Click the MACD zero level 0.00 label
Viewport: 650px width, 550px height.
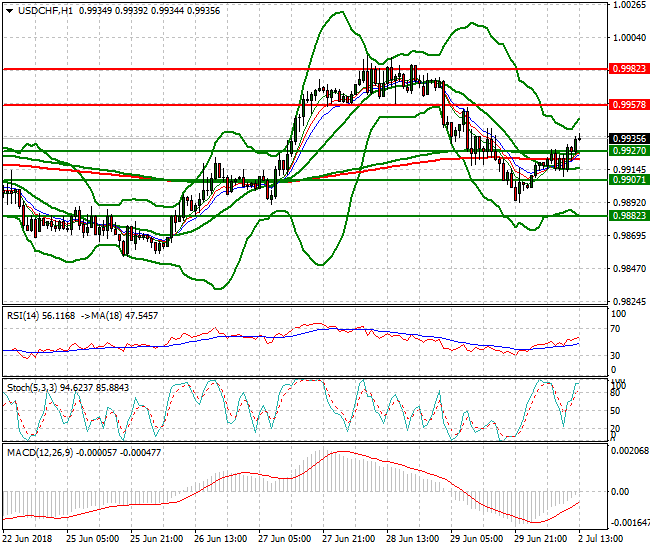coord(620,492)
